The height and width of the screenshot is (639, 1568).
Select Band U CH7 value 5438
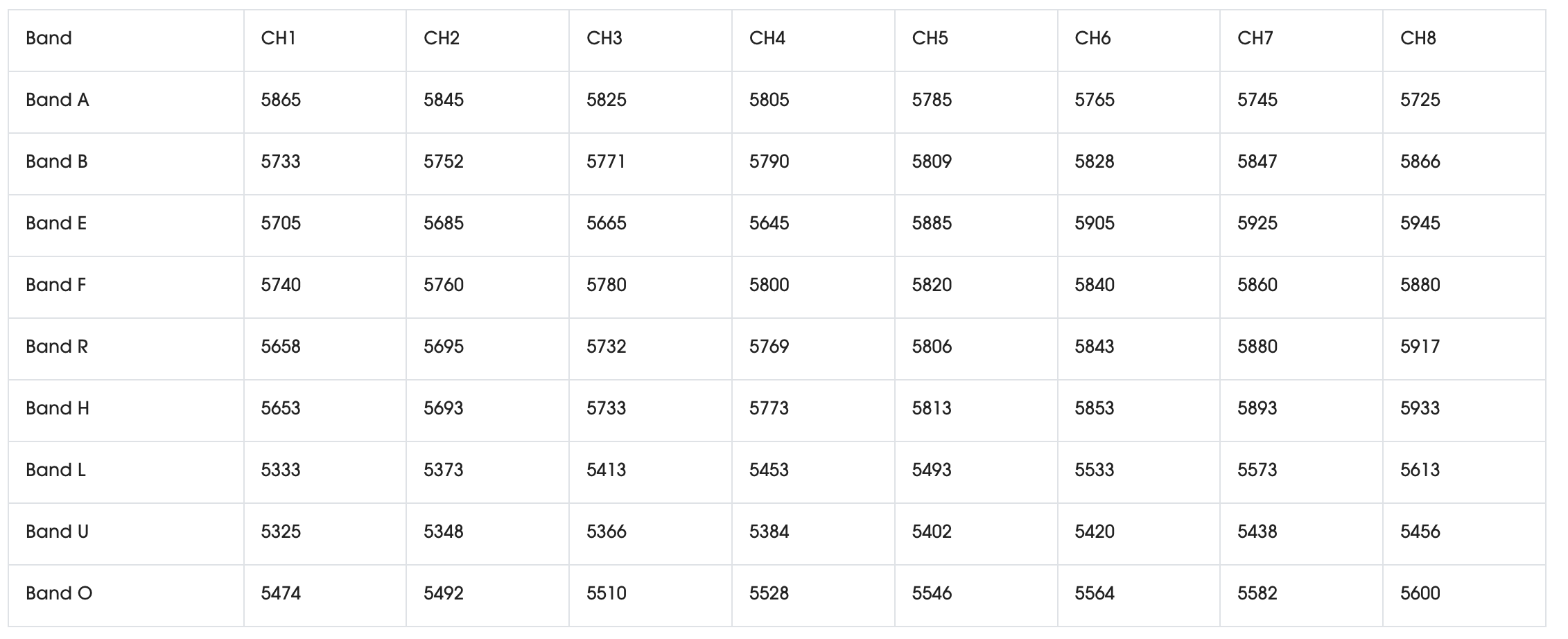[x=1257, y=532]
